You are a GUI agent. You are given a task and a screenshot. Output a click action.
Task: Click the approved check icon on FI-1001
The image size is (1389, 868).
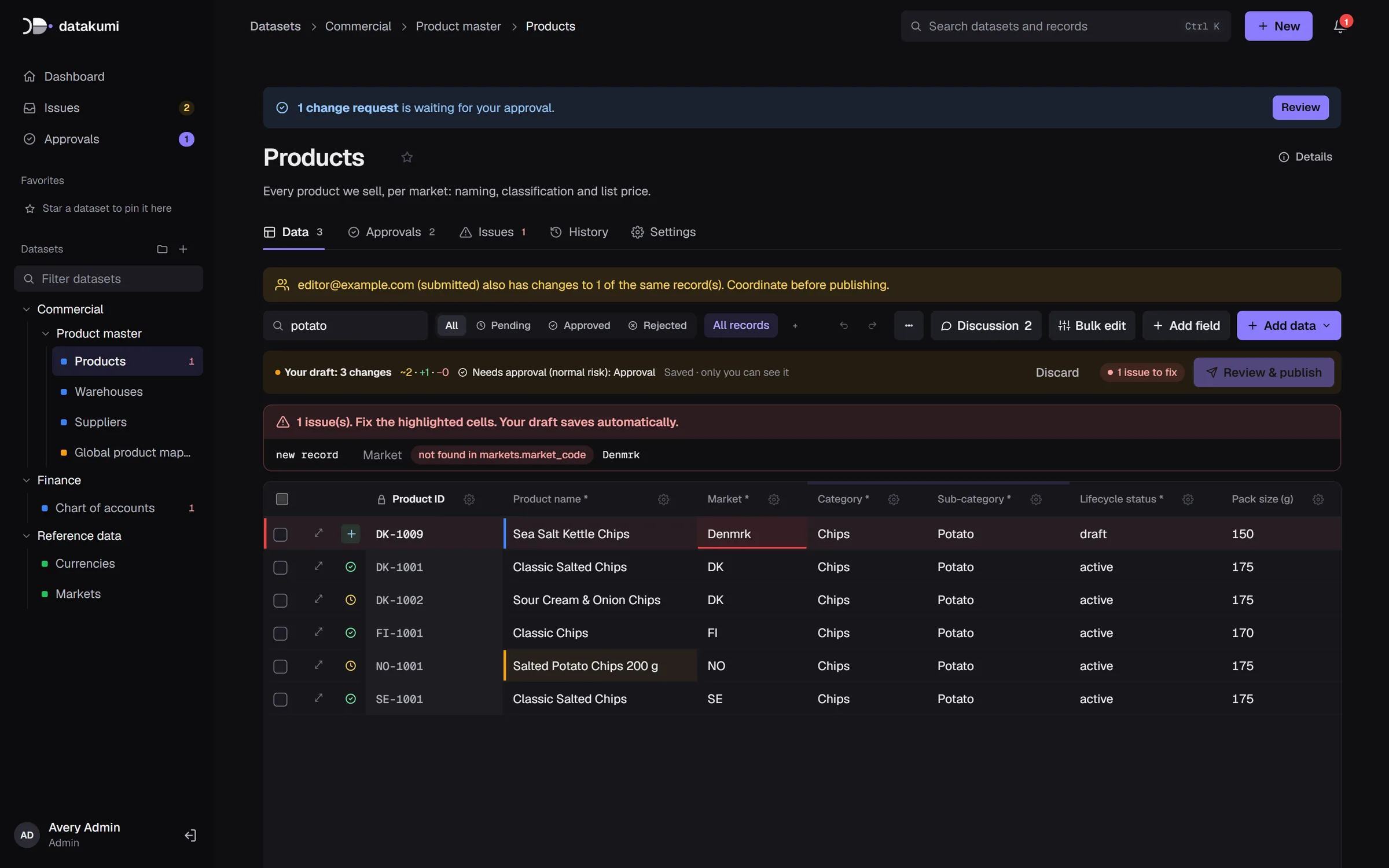click(351, 633)
